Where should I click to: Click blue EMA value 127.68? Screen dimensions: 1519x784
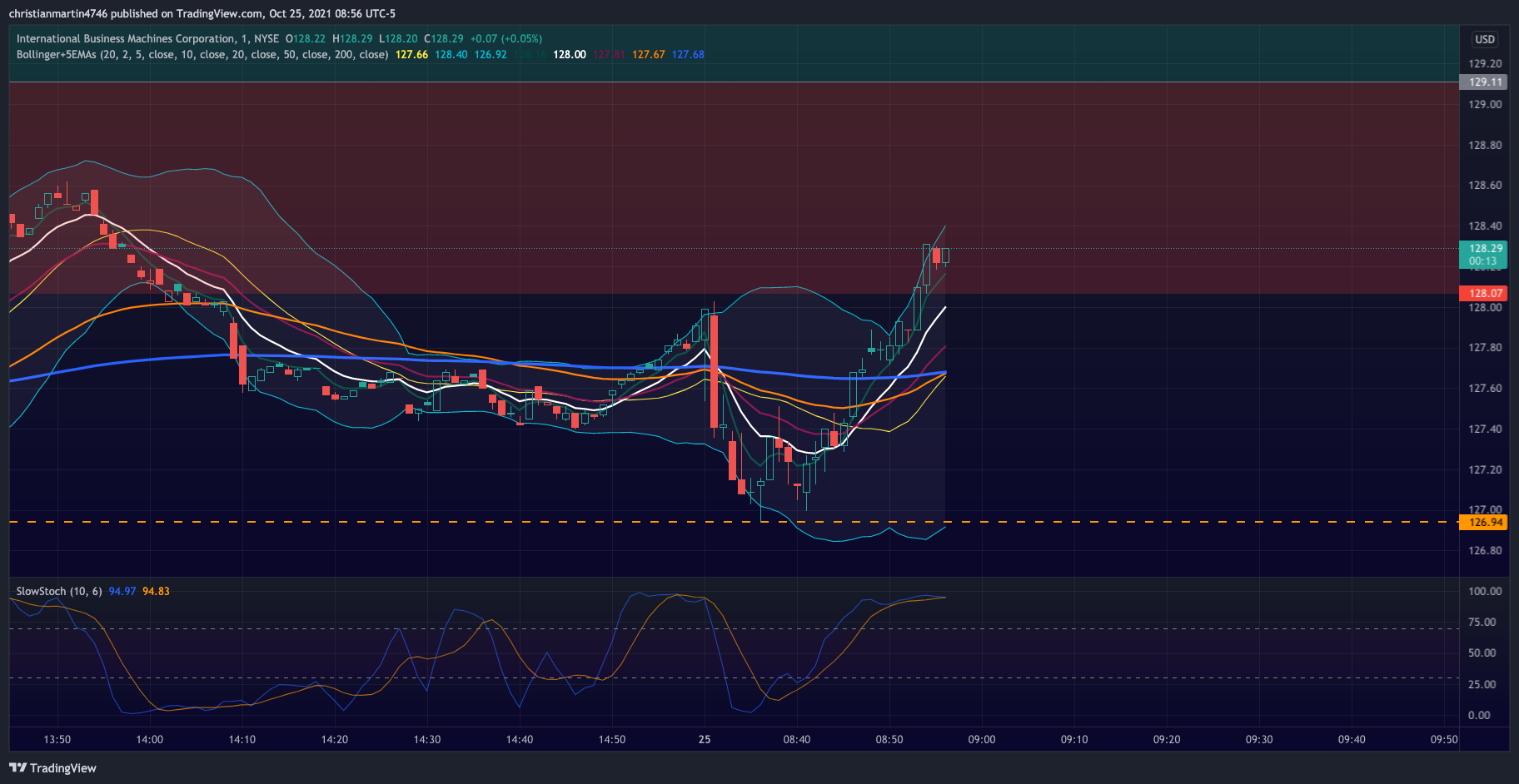point(688,54)
